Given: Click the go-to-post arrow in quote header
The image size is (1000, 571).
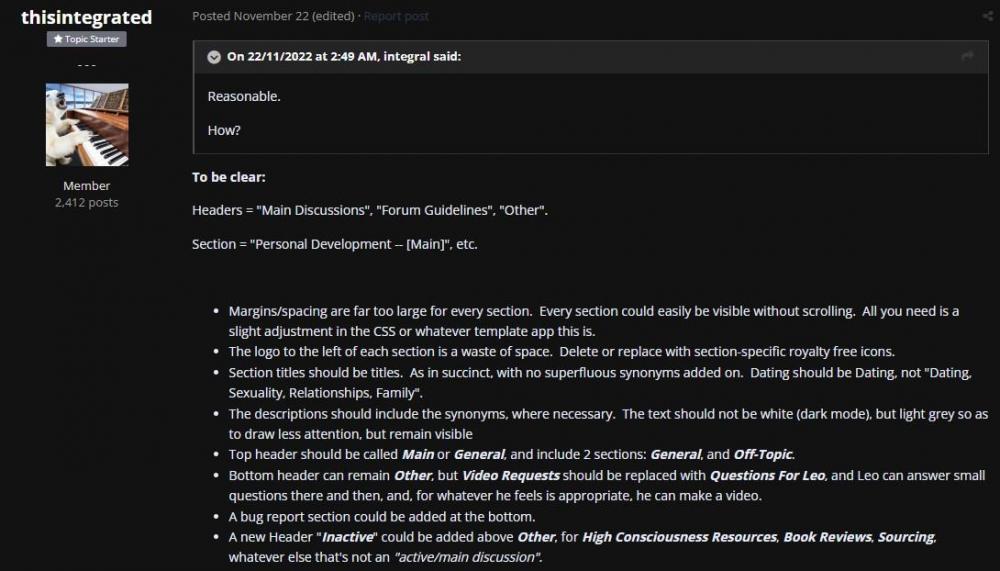Looking at the screenshot, I should click(967, 57).
